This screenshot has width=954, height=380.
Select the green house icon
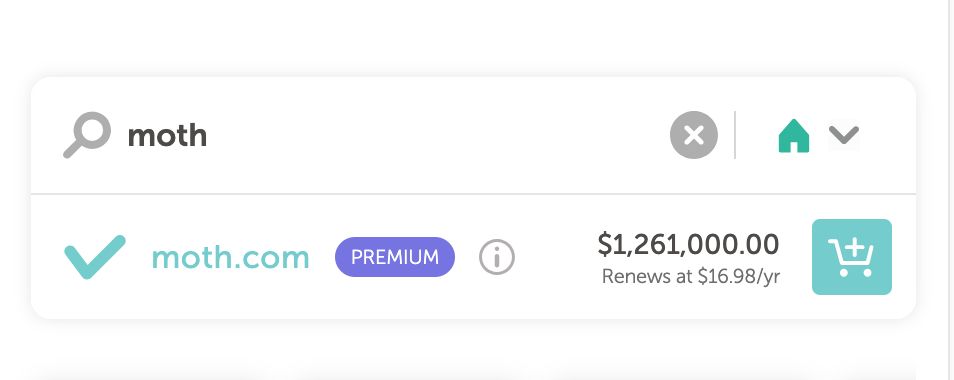coord(794,136)
